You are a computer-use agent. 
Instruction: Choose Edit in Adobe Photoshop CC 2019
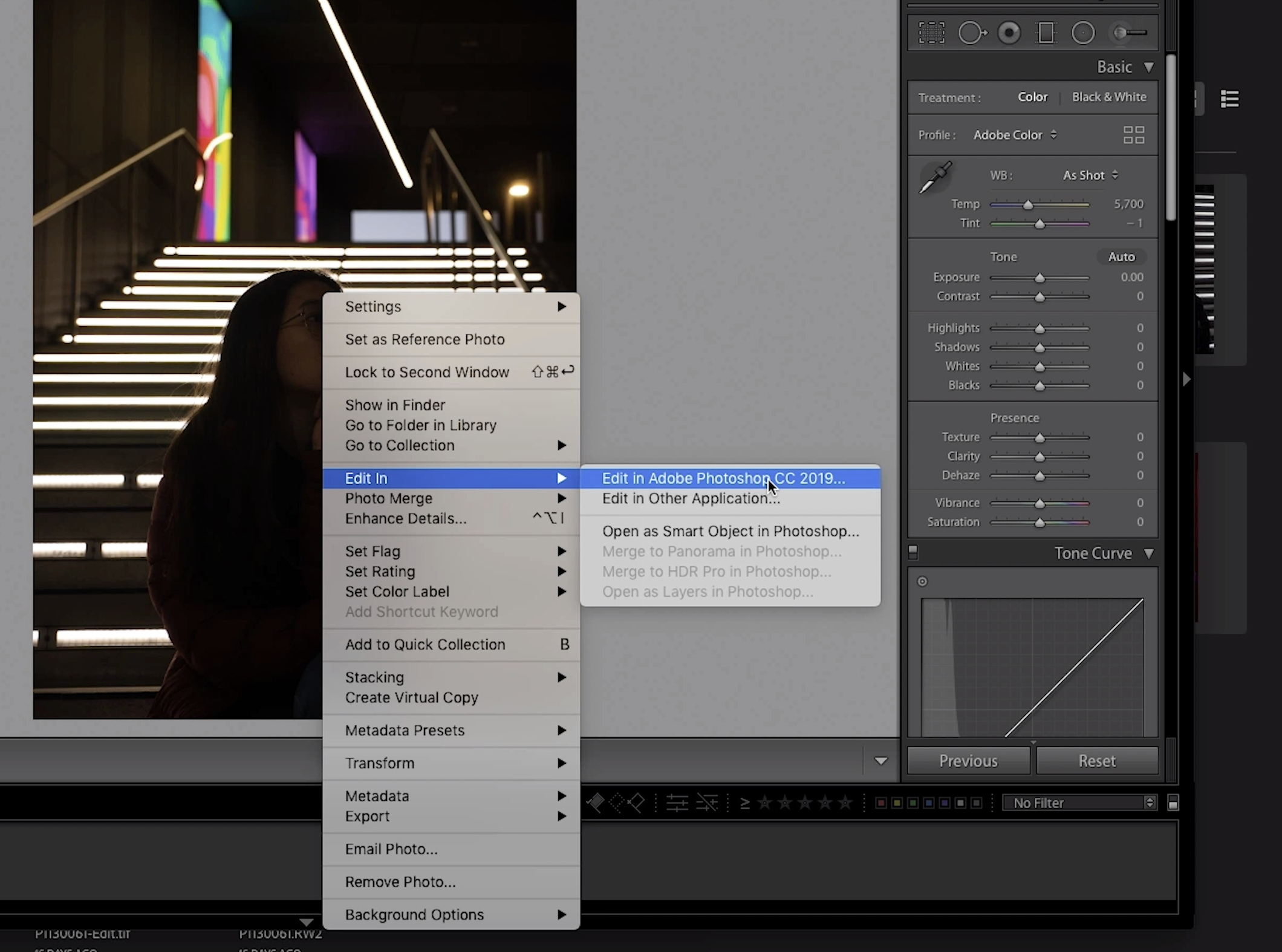723,478
